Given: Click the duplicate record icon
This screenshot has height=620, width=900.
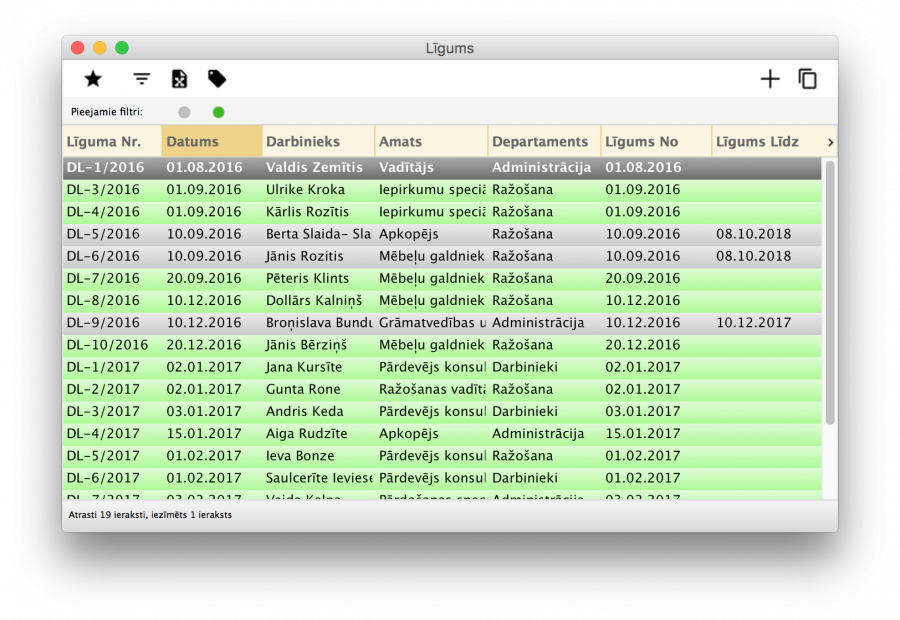Looking at the screenshot, I should (x=808, y=78).
